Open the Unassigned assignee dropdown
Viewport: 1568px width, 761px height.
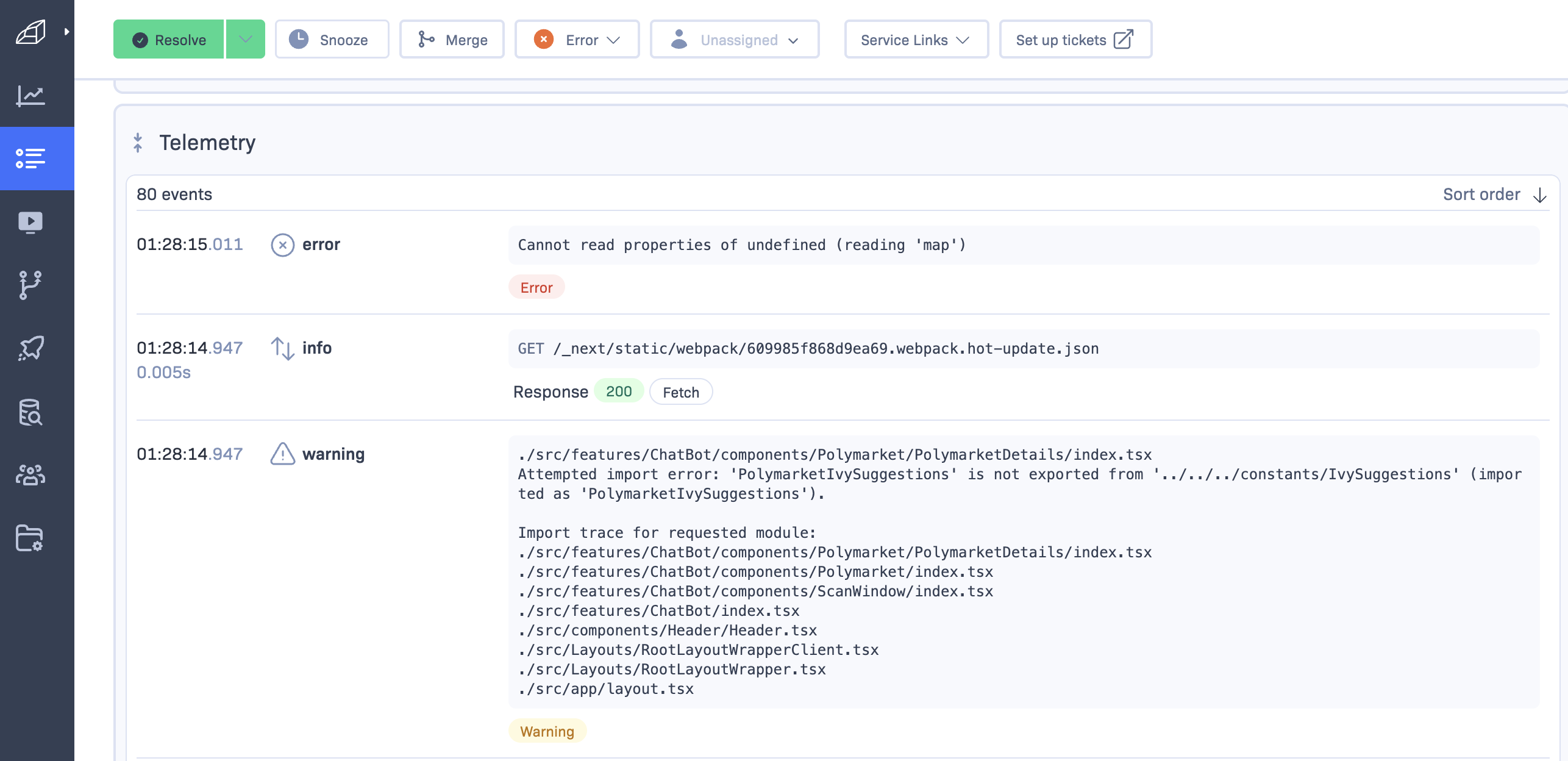pyautogui.click(x=734, y=40)
